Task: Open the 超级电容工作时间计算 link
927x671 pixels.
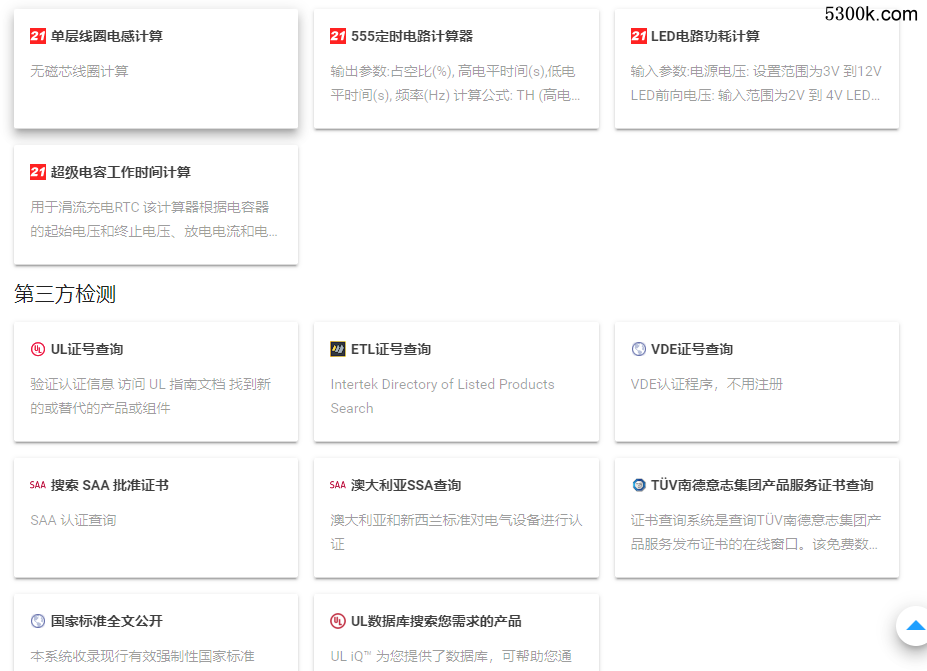Action: click(121, 172)
